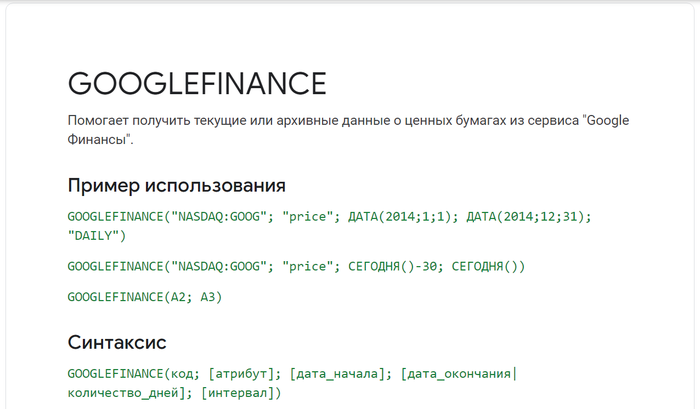Select the description paragraph starting with Помогает

[x=348, y=130]
